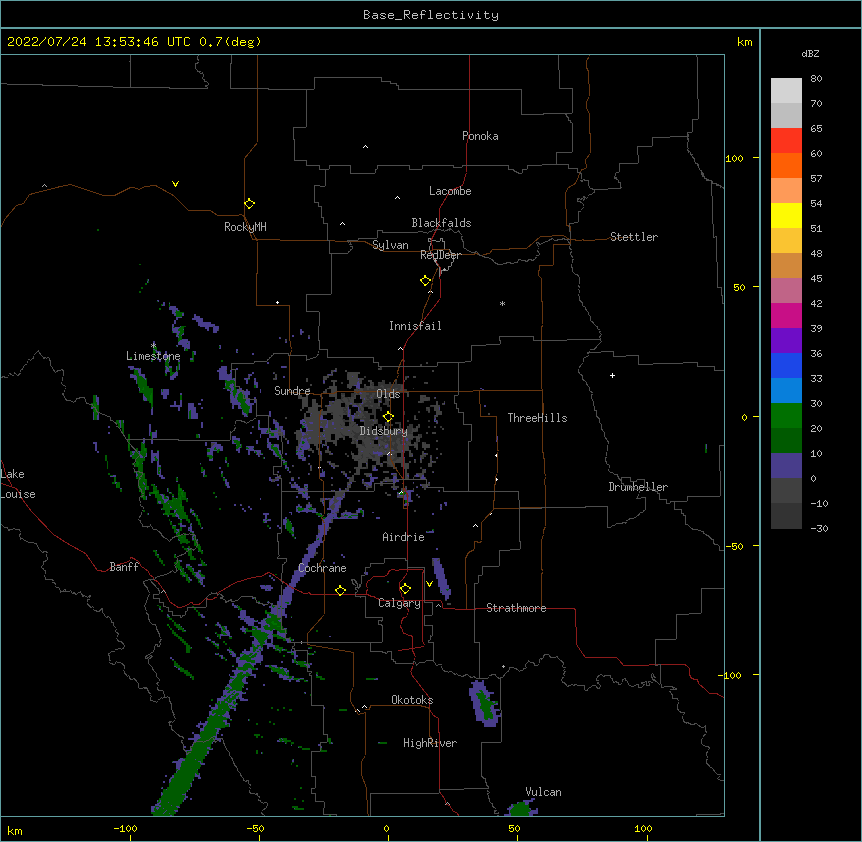The image size is (862, 842).
Task: Click the bright green swatch below 30
Action: (786, 416)
